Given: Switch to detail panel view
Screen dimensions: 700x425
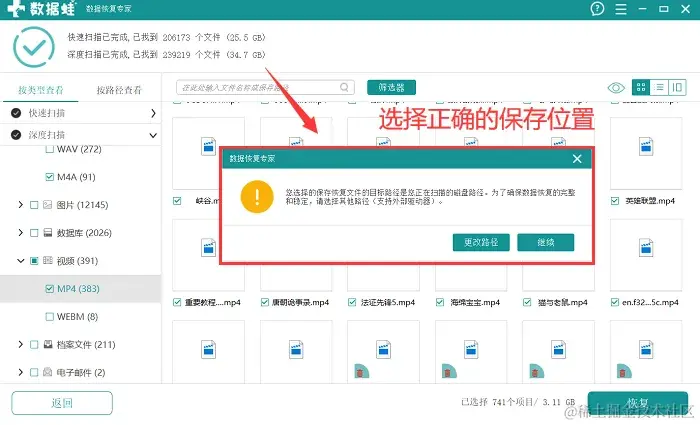Looking at the screenshot, I should [677, 88].
